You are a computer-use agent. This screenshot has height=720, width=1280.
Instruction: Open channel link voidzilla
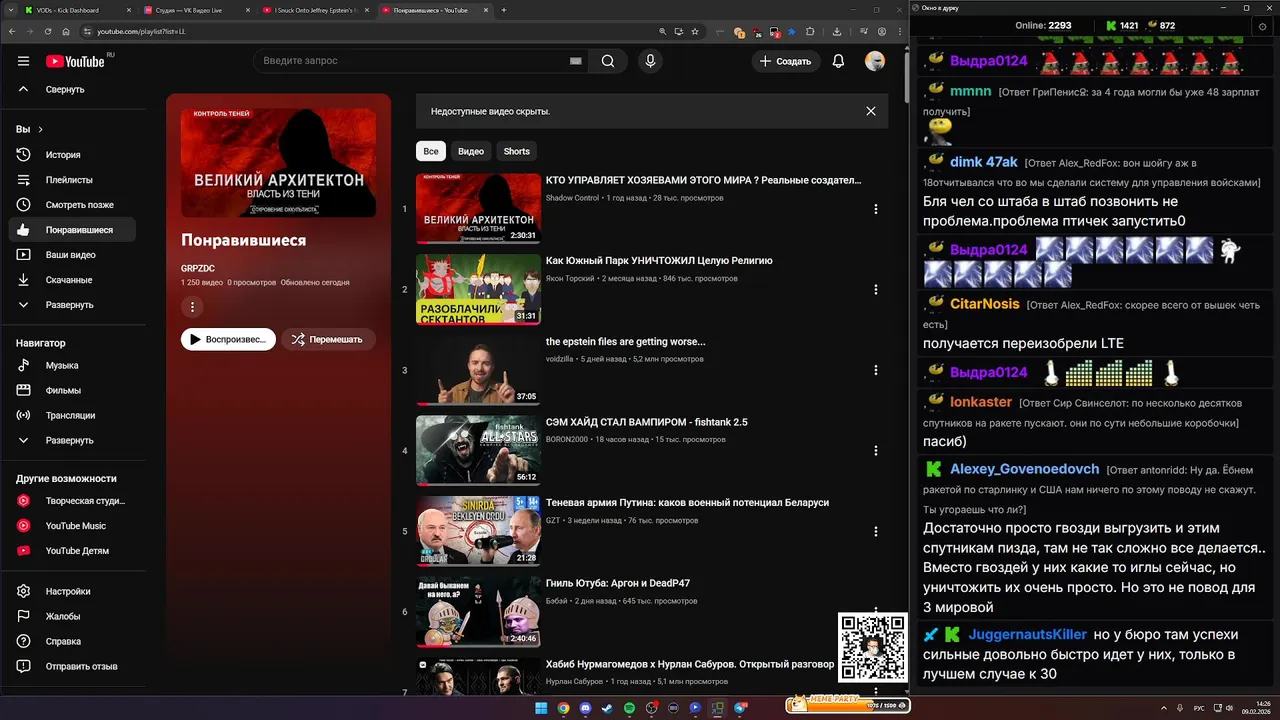(559, 359)
